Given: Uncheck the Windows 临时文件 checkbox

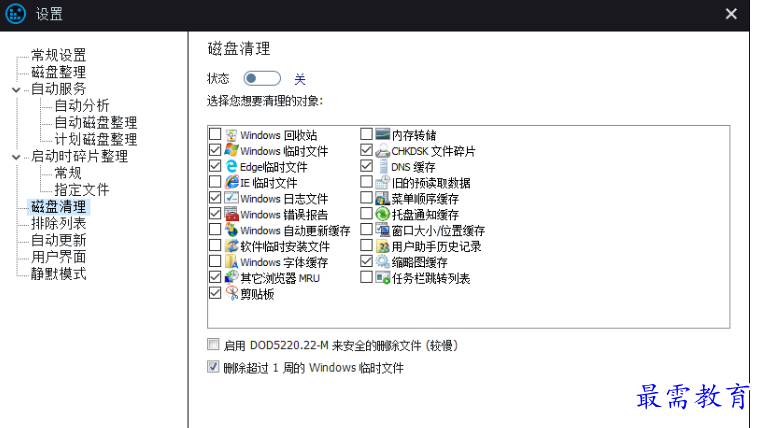Looking at the screenshot, I should pos(215,150).
